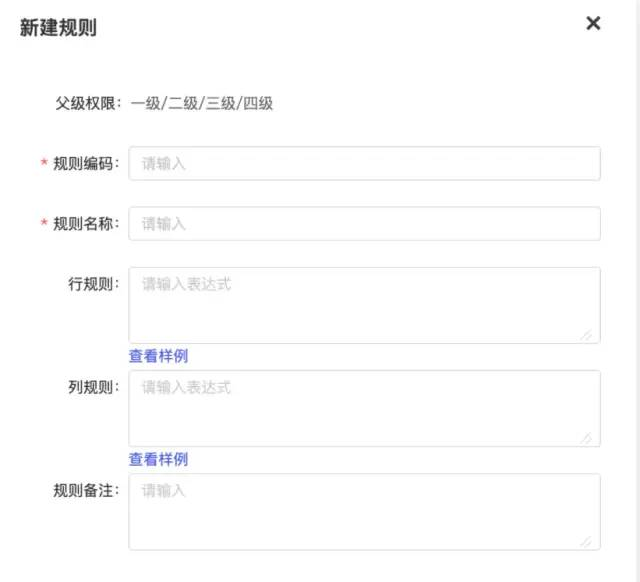Viewport: 640px width, 582px height.
Task: Click the 一级/二级/三级/四级 permission path text
Action: coord(201,103)
